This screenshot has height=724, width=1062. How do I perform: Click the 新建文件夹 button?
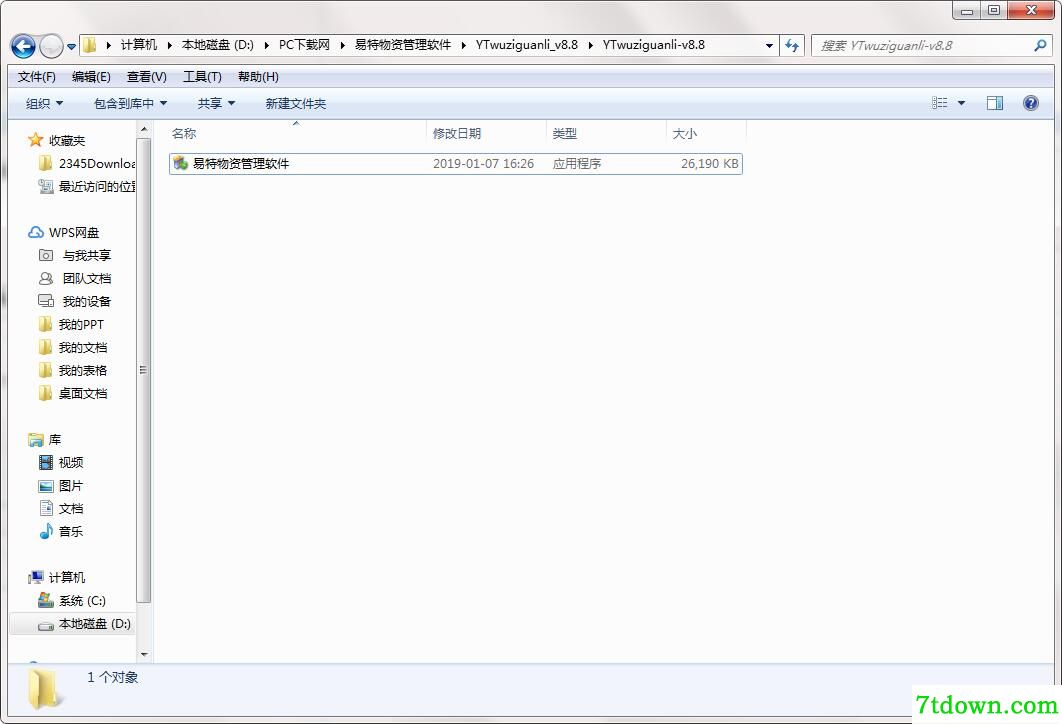pyautogui.click(x=296, y=103)
